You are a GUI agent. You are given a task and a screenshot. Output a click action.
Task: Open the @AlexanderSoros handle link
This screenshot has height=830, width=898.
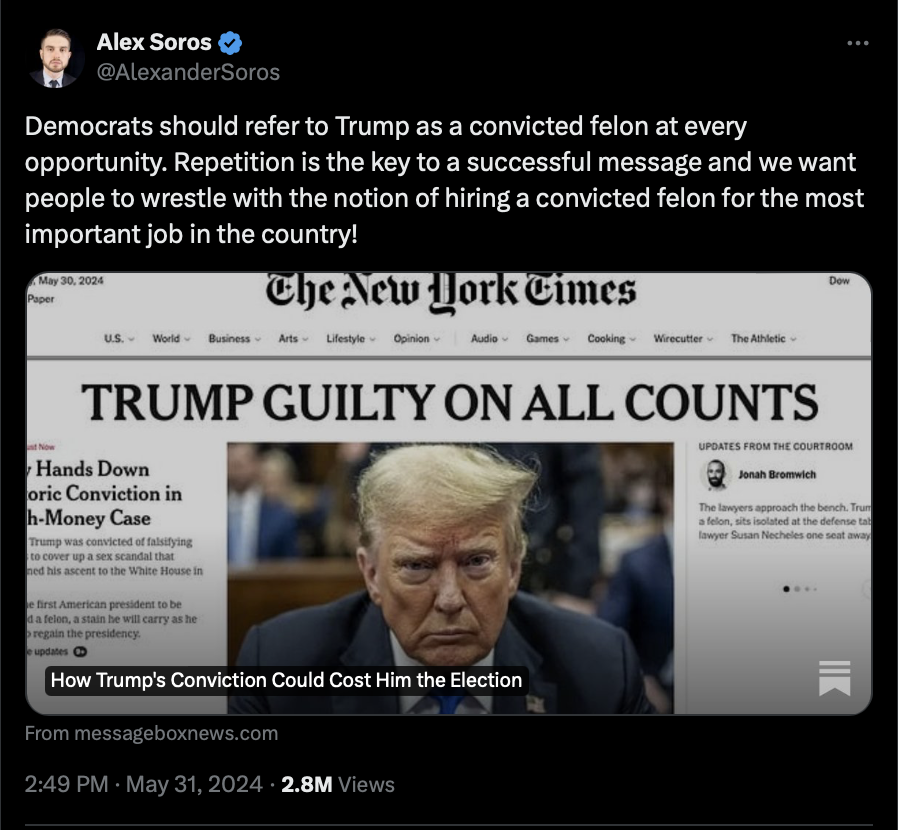pos(188,72)
